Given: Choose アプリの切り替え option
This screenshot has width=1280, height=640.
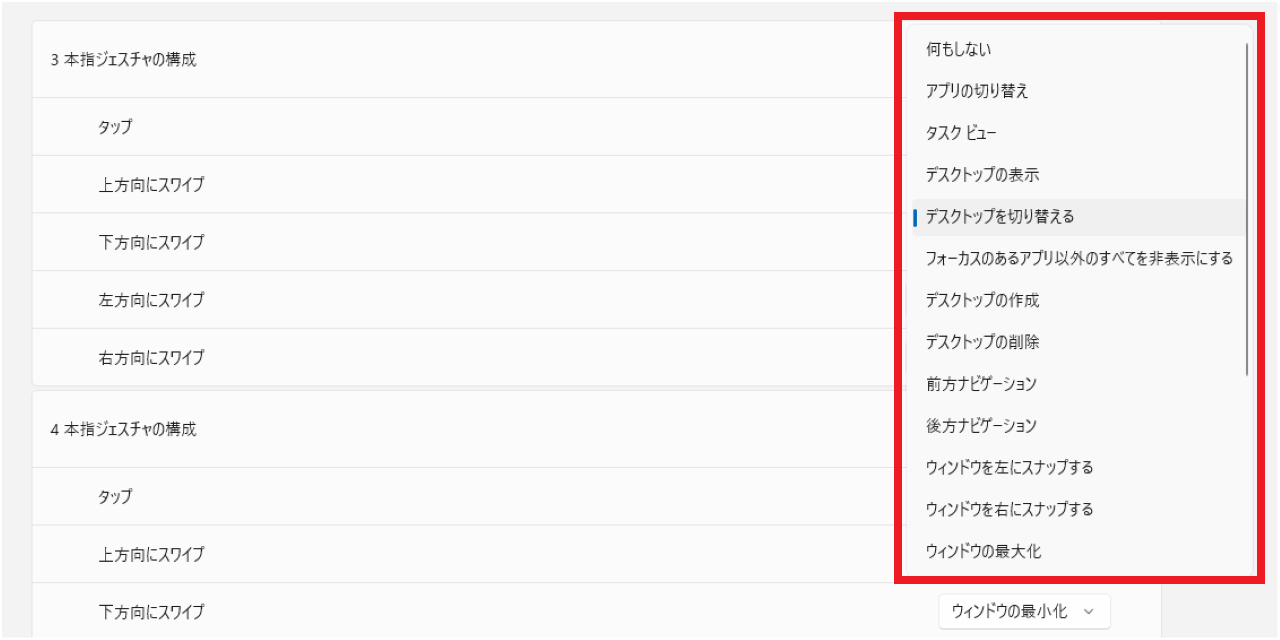Looking at the screenshot, I should 977,91.
